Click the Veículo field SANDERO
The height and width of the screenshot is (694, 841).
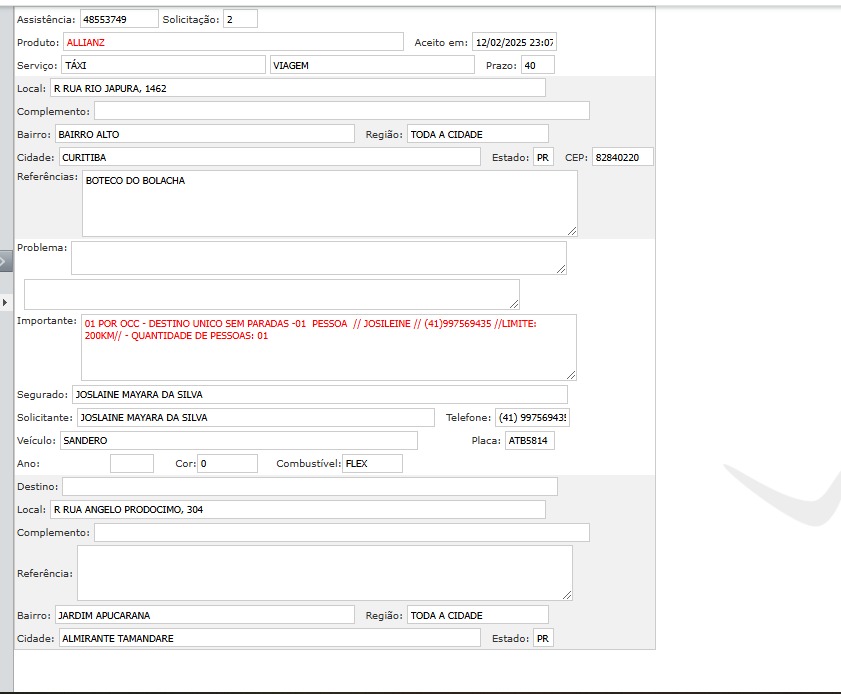coord(239,441)
